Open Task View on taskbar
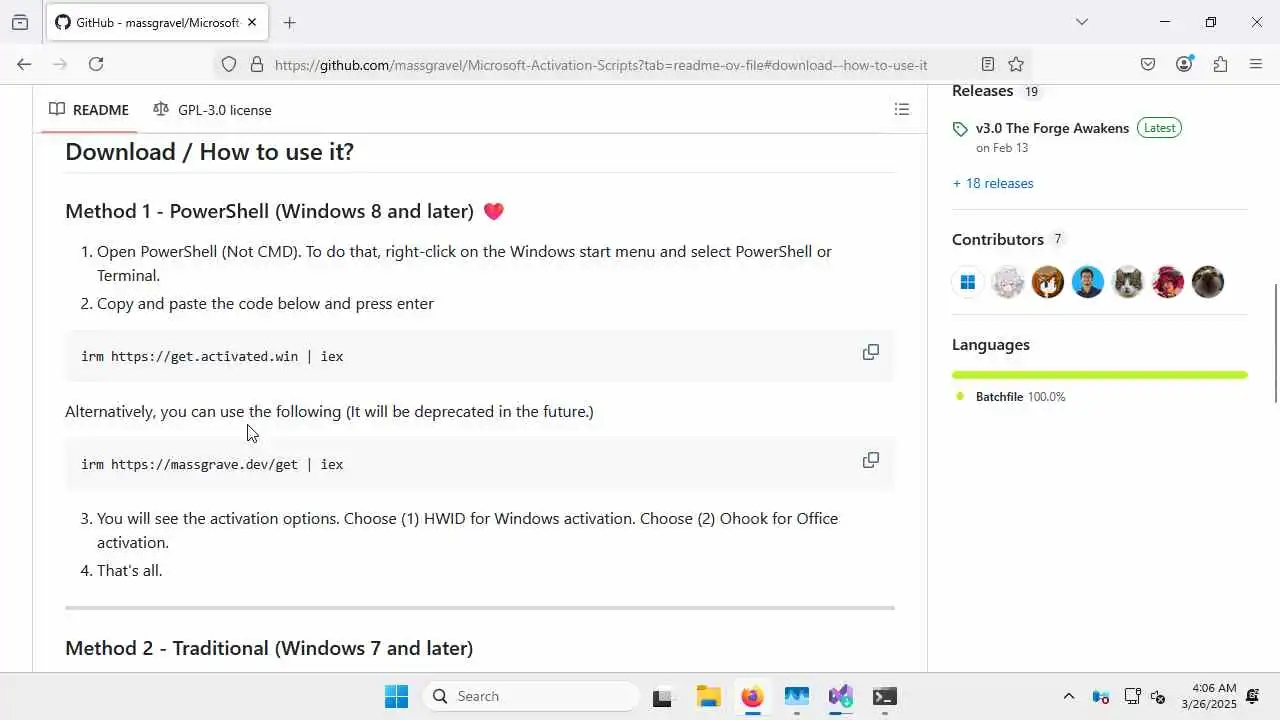This screenshot has width=1280, height=720. pos(662,696)
